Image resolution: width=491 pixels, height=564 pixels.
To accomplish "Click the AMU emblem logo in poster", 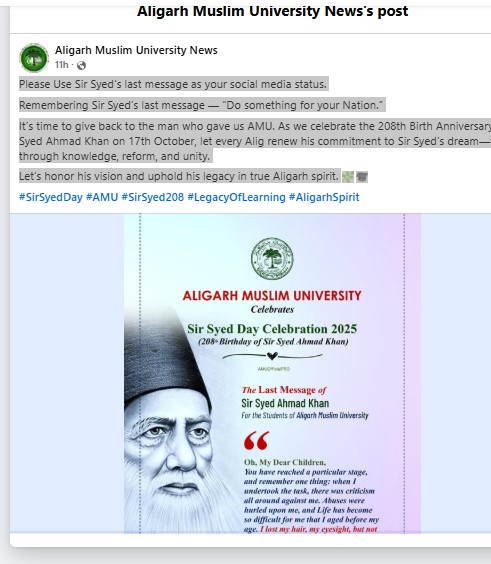I will coord(272,259).
